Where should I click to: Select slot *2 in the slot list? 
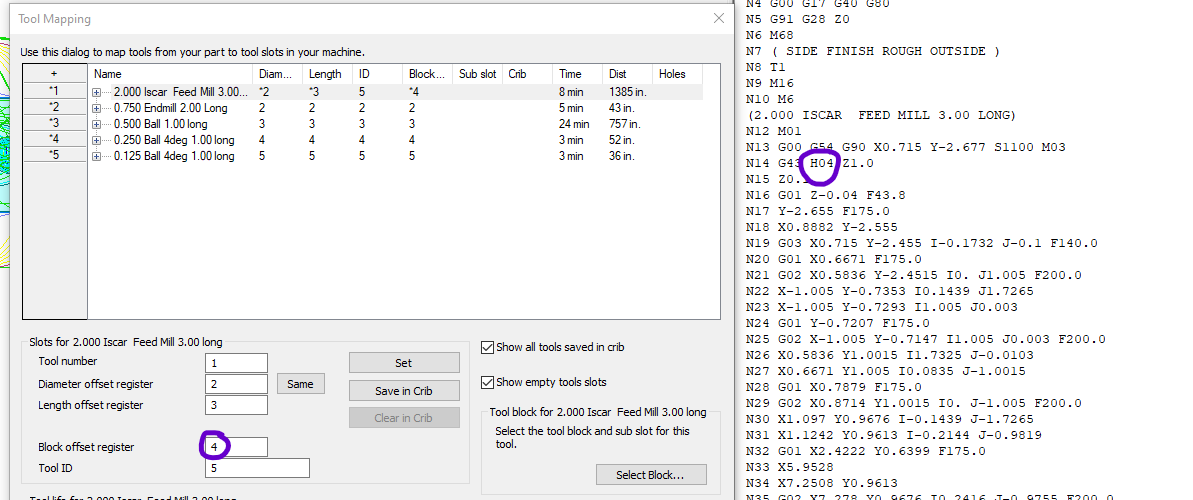pyautogui.click(x=54, y=107)
